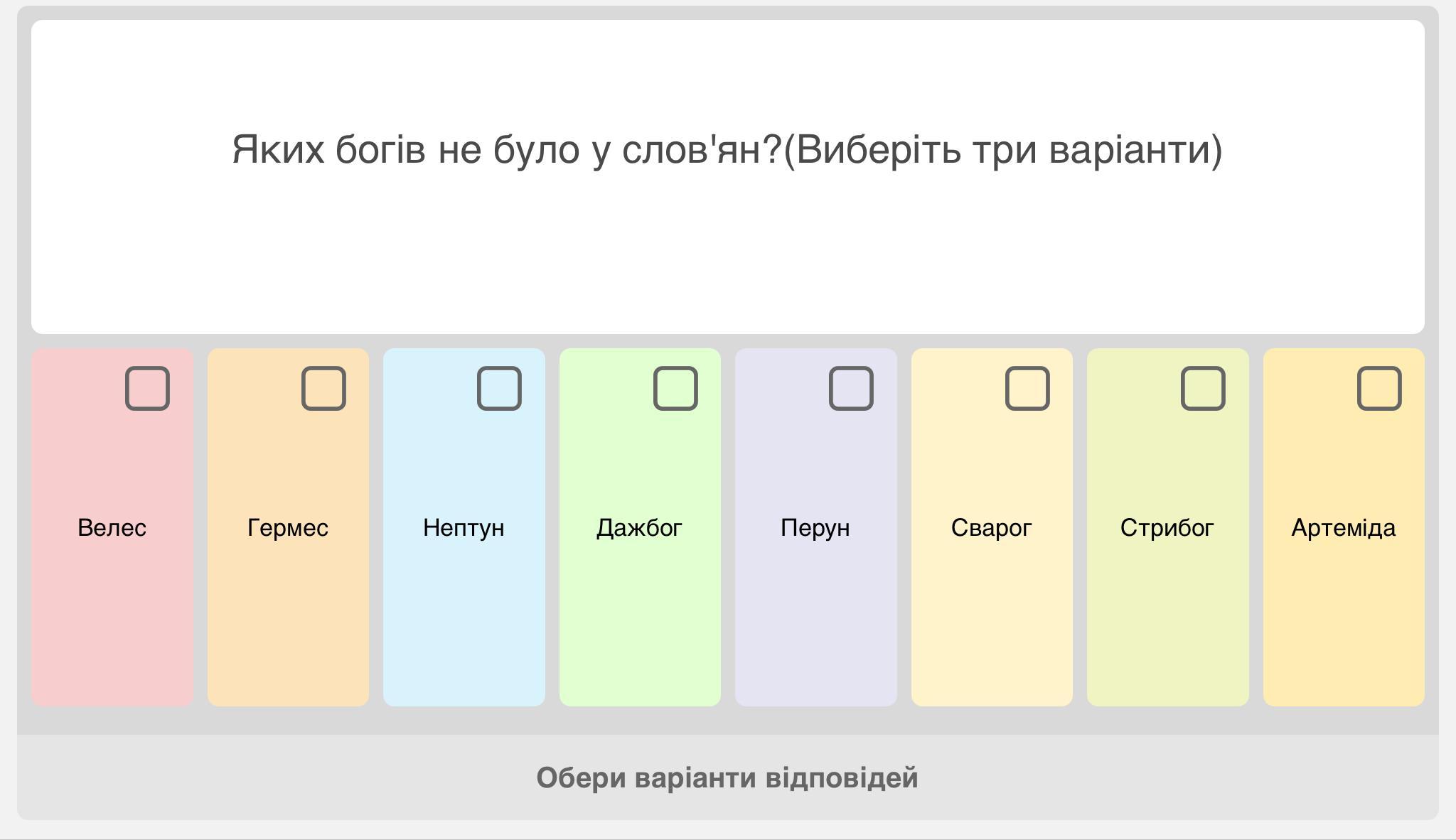The image size is (1456, 840).
Task: Mark the Дажбог option checkbox
Action: tap(675, 389)
